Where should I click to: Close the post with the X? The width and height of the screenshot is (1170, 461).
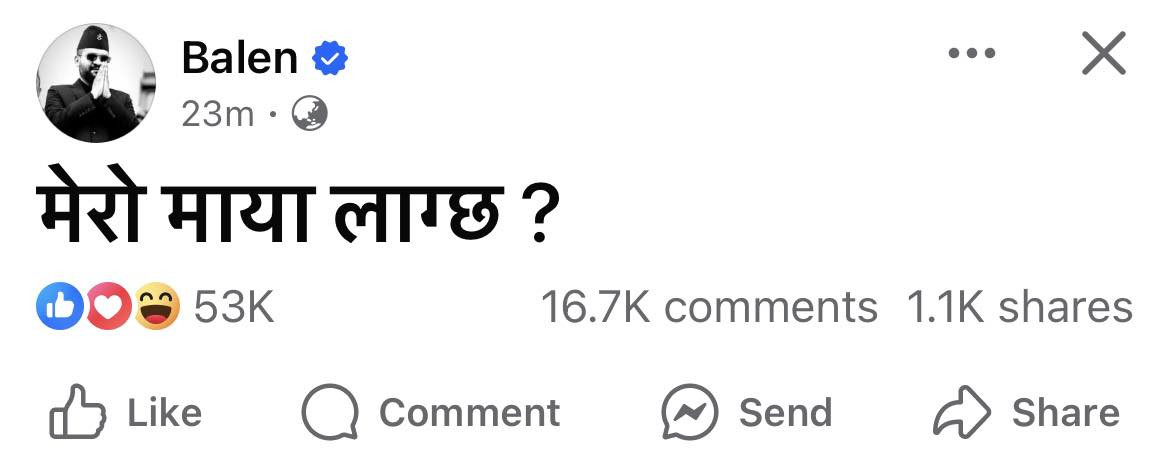(x=1104, y=54)
